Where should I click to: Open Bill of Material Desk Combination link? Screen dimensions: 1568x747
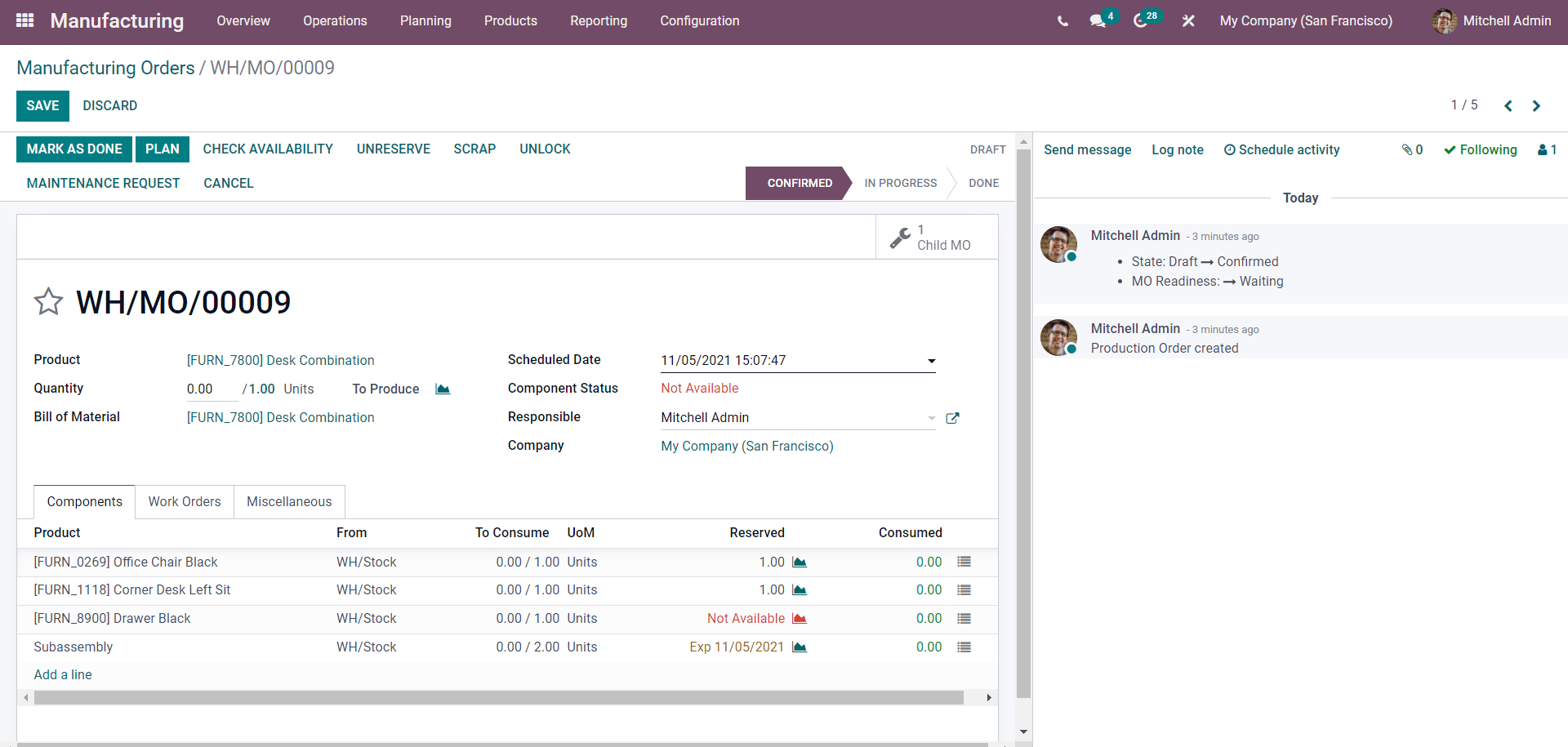tap(280, 418)
